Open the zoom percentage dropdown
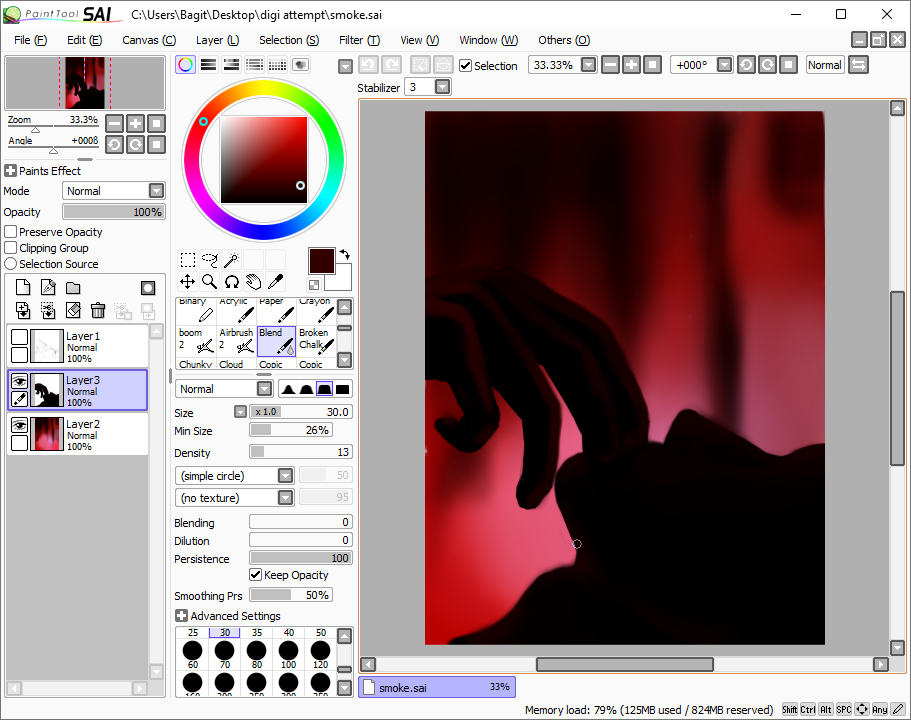 point(589,65)
